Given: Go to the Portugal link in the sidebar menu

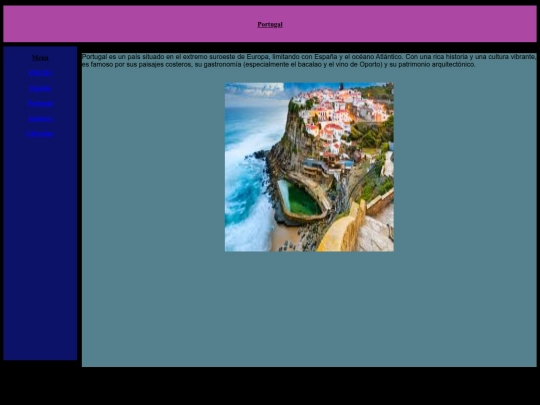Looking at the screenshot, I should click(40, 103).
